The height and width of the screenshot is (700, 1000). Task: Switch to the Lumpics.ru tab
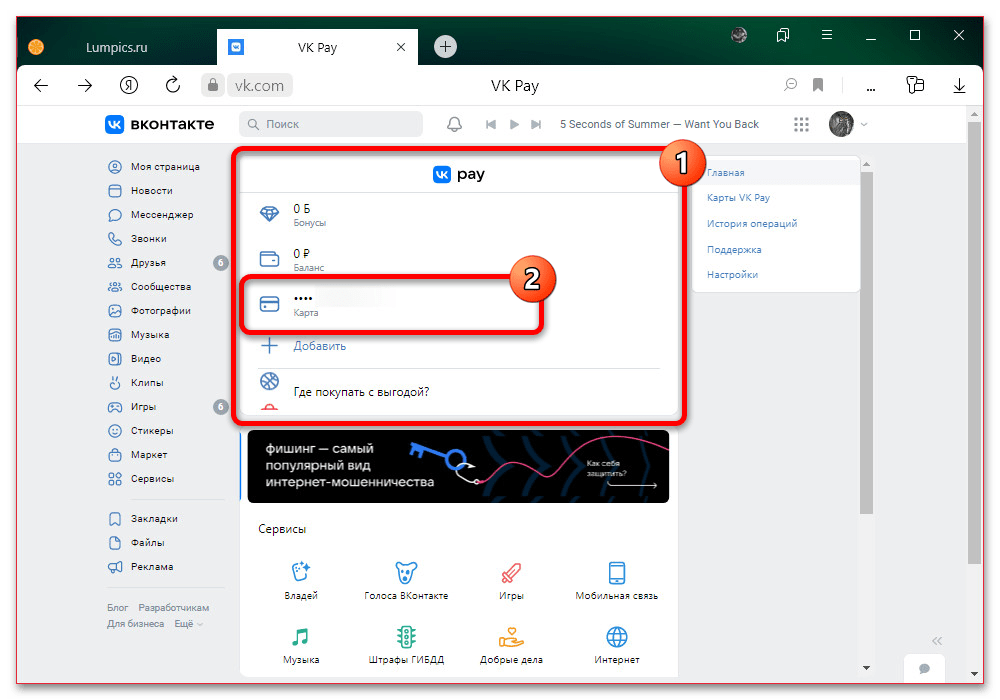click(117, 47)
